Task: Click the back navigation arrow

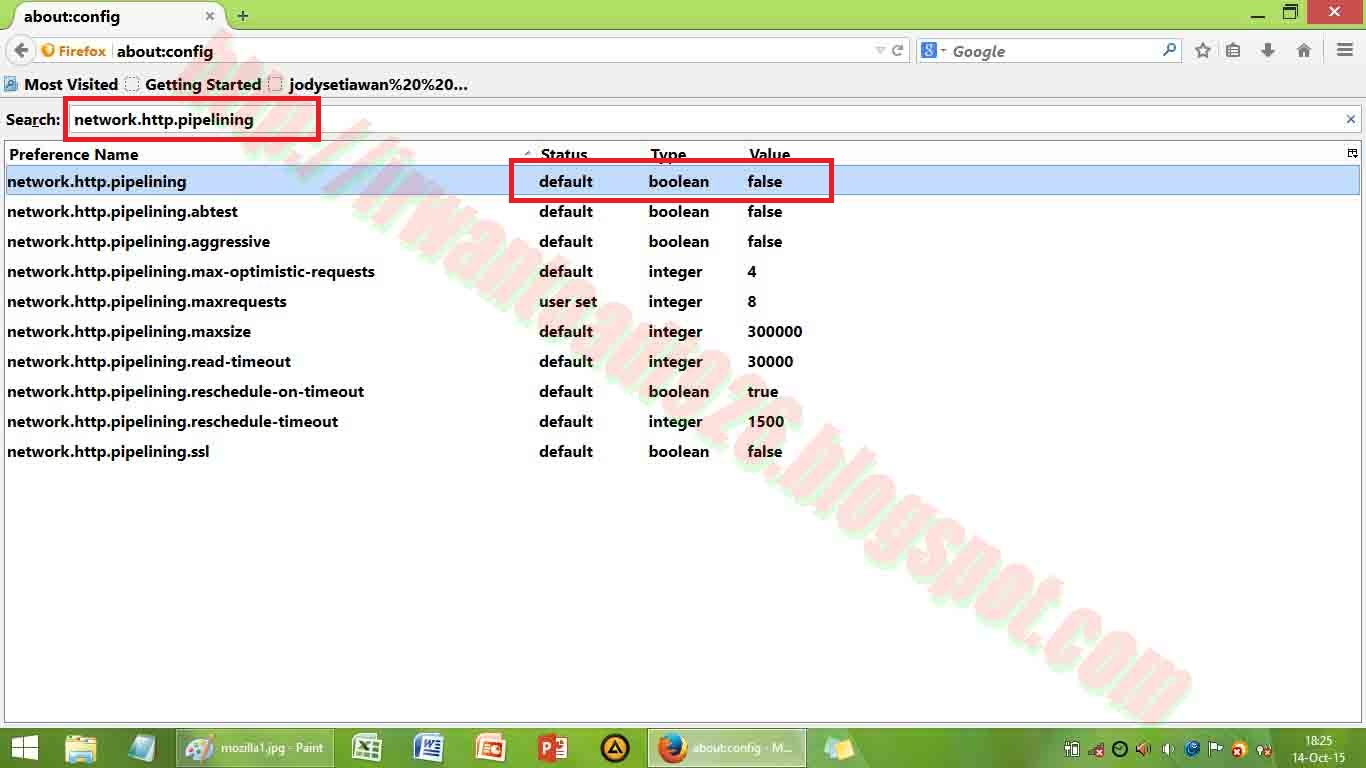Action: tap(20, 50)
